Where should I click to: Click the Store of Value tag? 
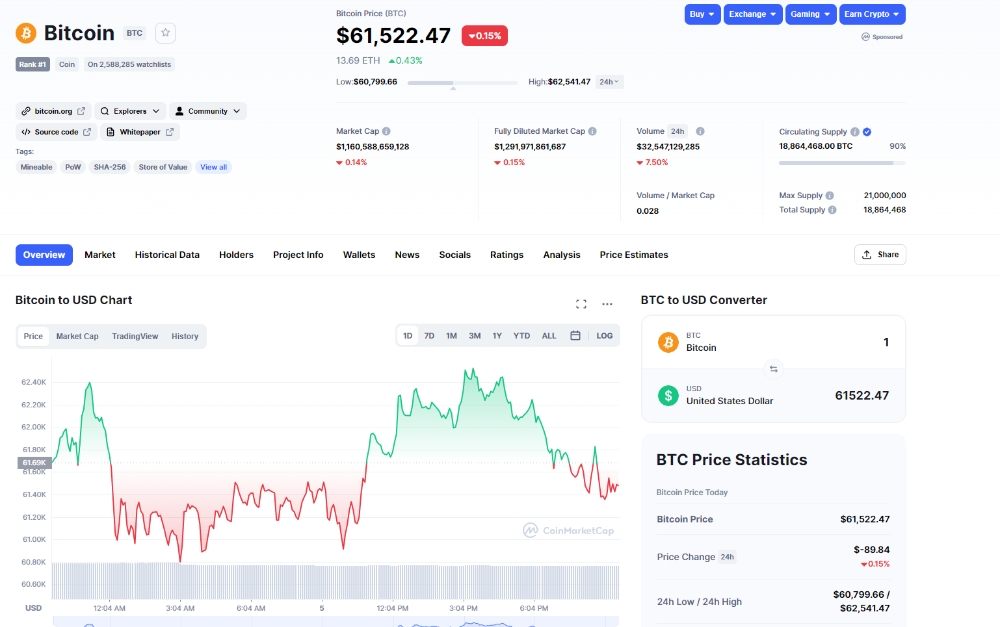coord(163,167)
